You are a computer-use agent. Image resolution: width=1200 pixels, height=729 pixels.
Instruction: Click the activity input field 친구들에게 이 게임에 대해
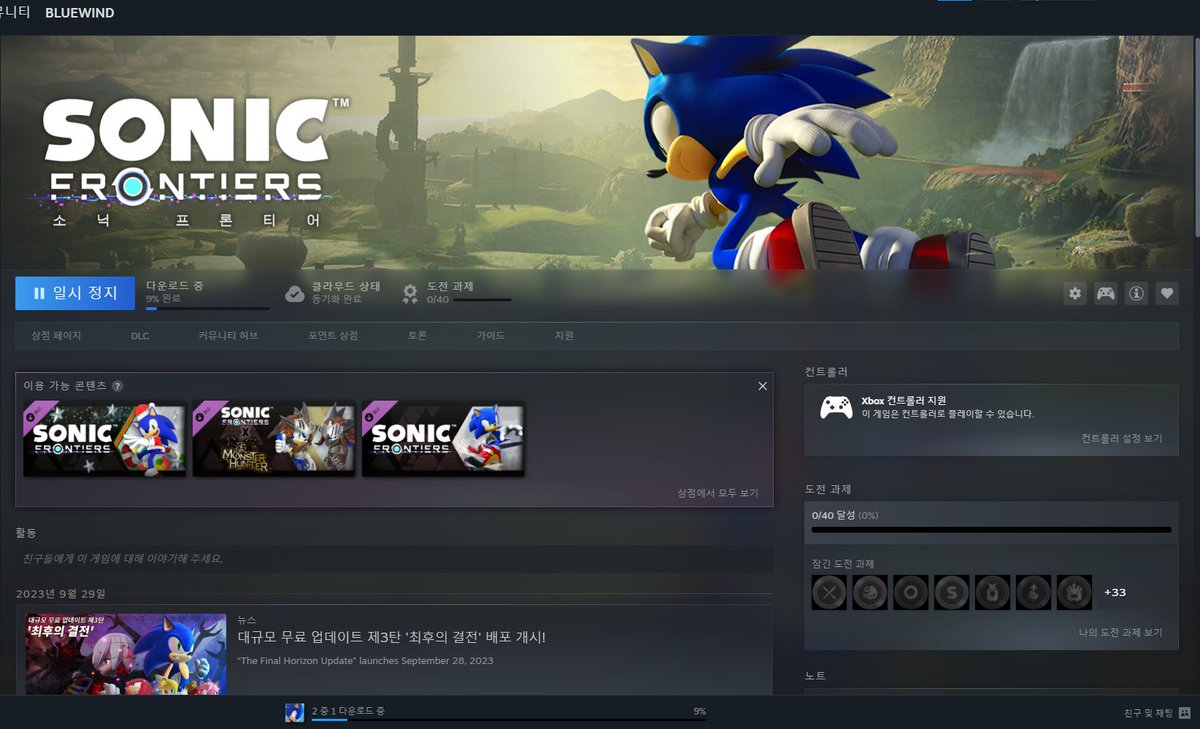[x=394, y=558]
